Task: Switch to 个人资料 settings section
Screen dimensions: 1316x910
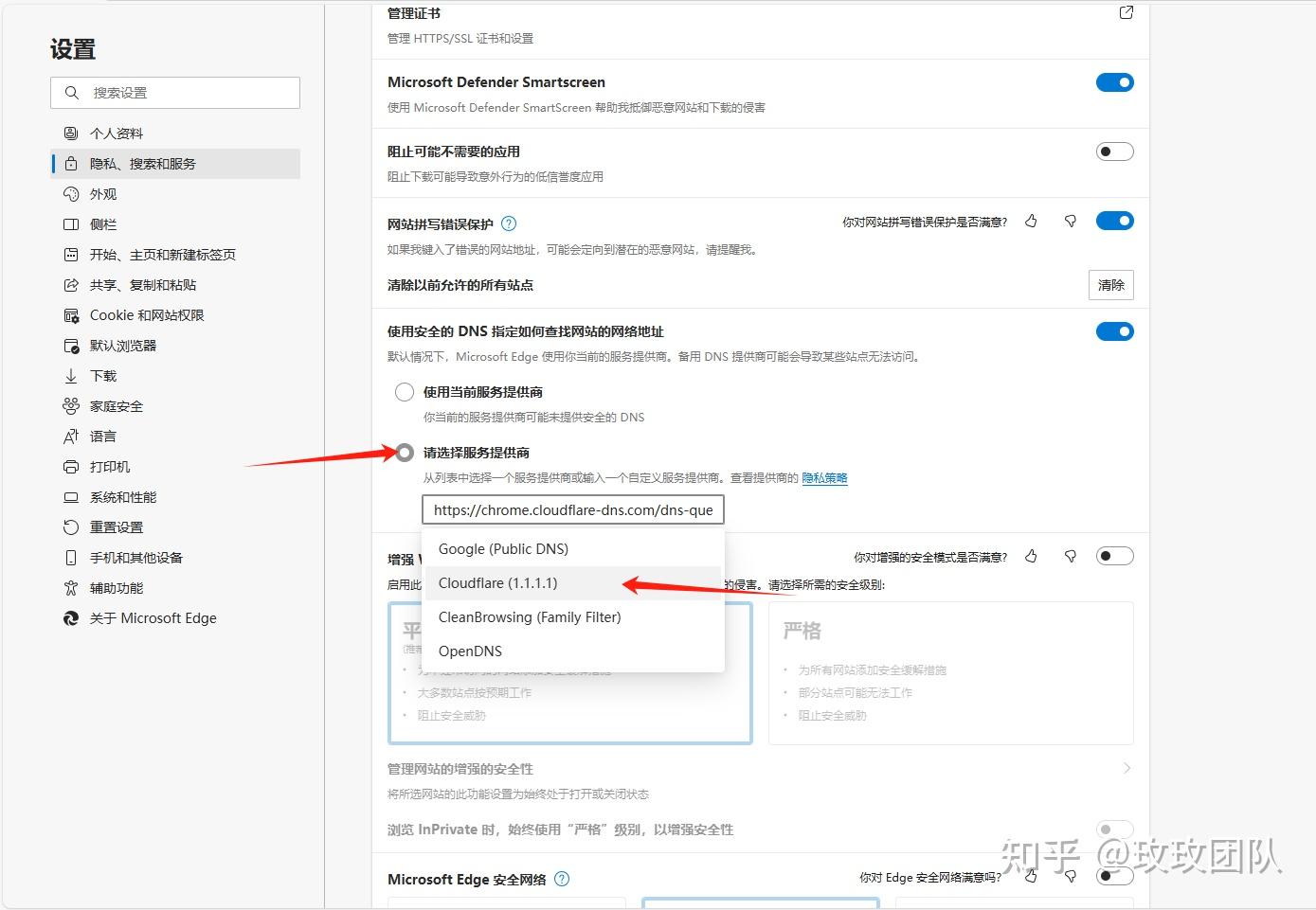Action: (71, 133)
